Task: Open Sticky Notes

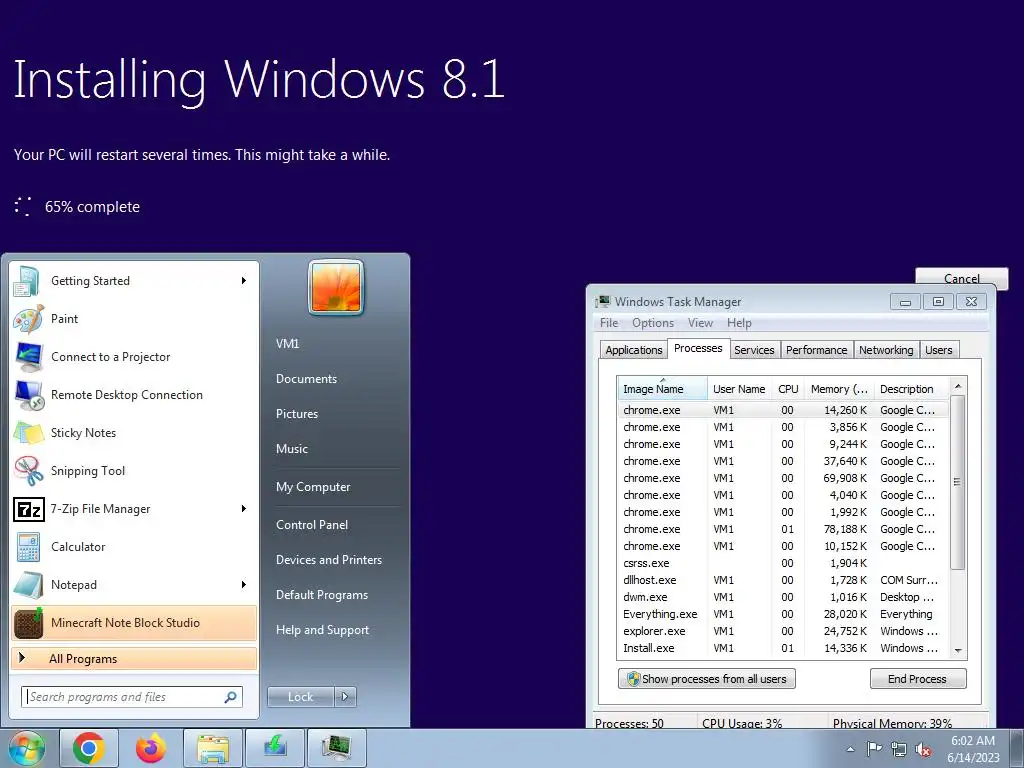Action: coord(134,432)
